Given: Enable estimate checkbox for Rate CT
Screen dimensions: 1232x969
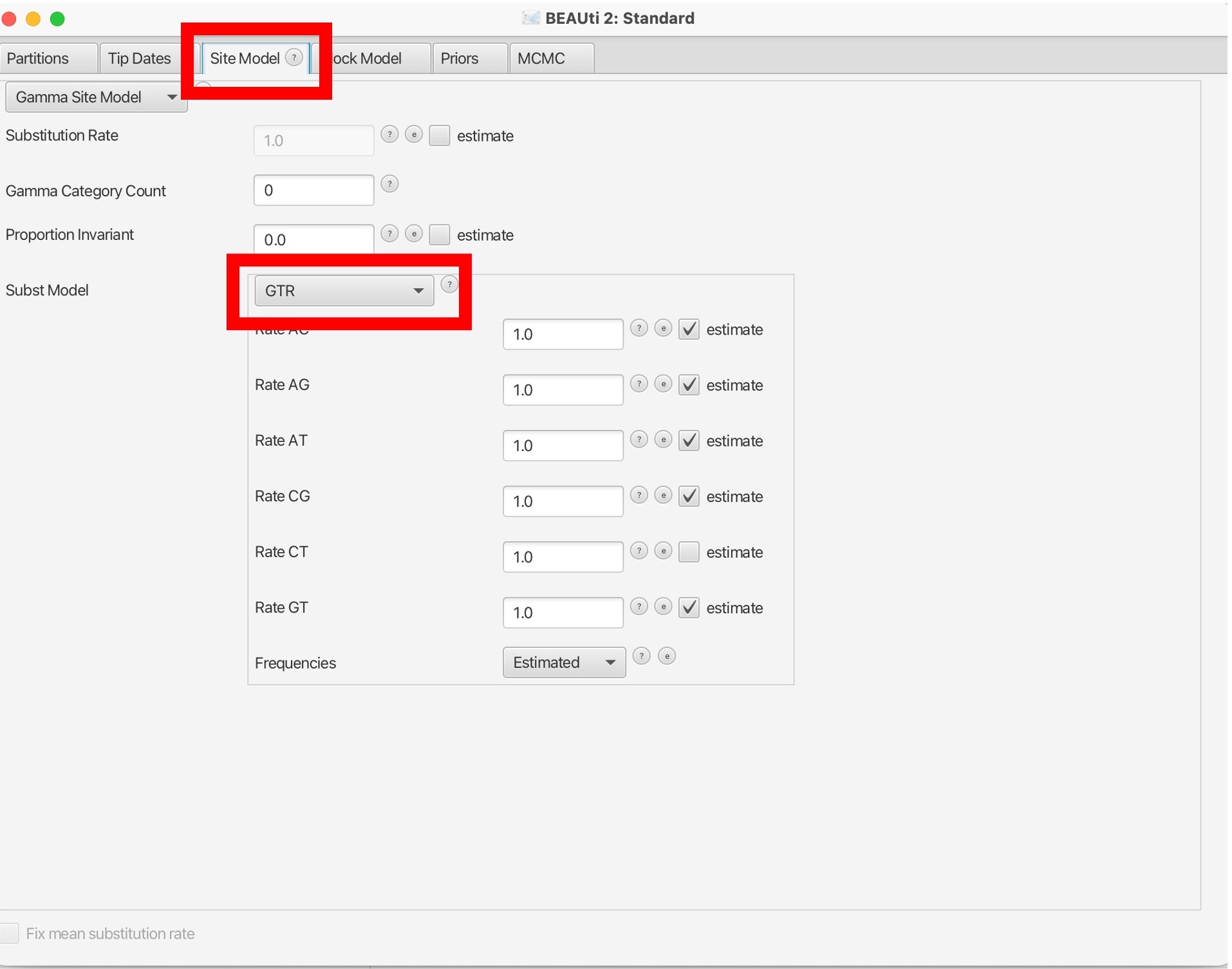Looking at the screenshot, I should (689, 552).
